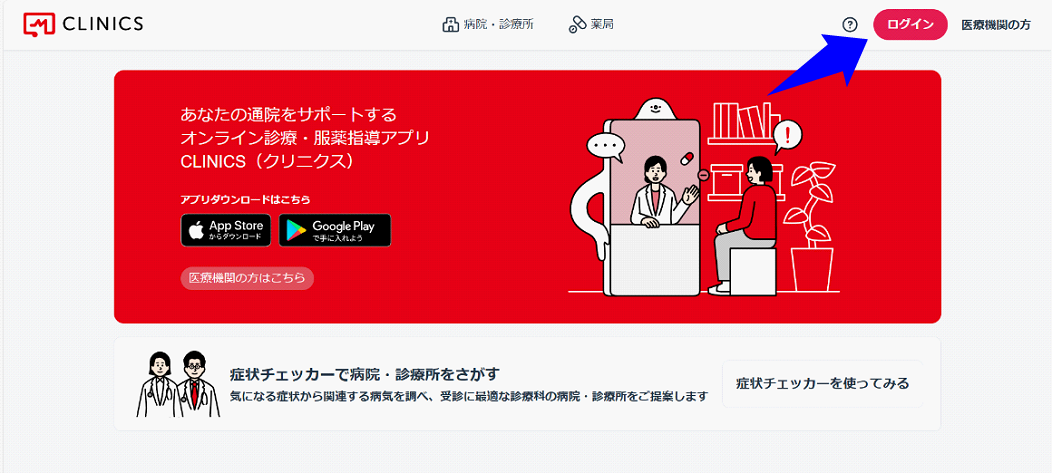Click the 医療機関の方はこちら pill button
This screenshot has height=473, width=1052.
[248, 278]
